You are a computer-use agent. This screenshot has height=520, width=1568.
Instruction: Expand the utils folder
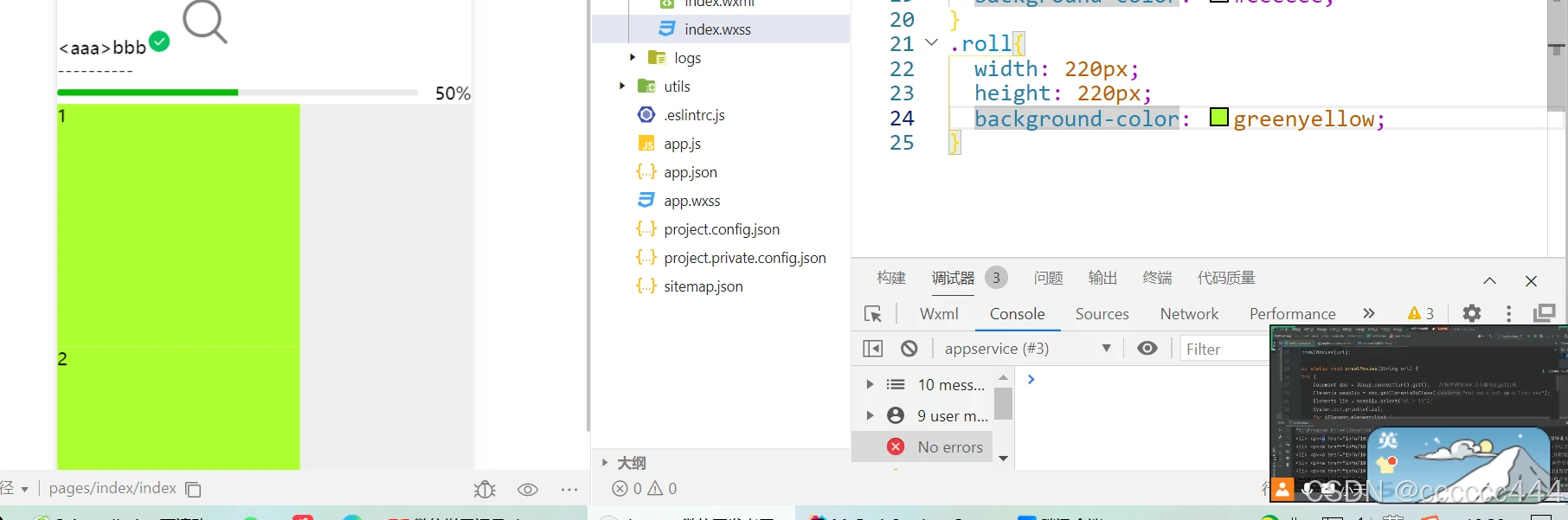(622, 87)
